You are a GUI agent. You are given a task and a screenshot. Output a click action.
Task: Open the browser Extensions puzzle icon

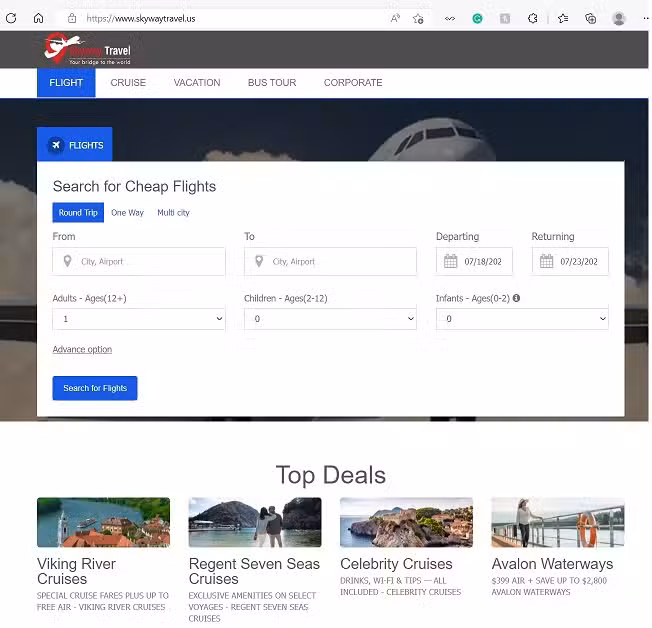(x=532, y=18)
